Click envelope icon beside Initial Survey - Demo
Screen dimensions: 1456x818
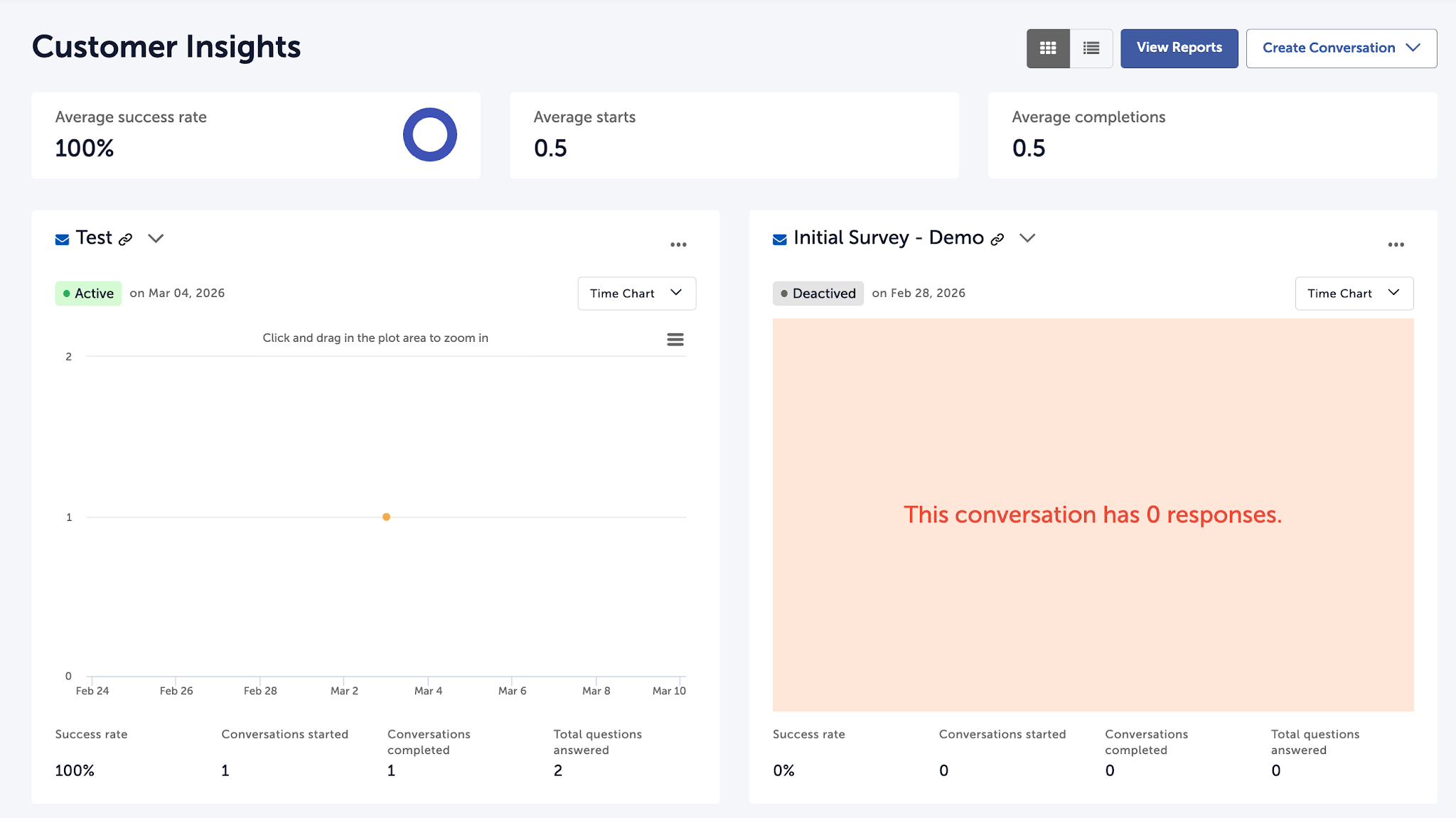(780, 240)
